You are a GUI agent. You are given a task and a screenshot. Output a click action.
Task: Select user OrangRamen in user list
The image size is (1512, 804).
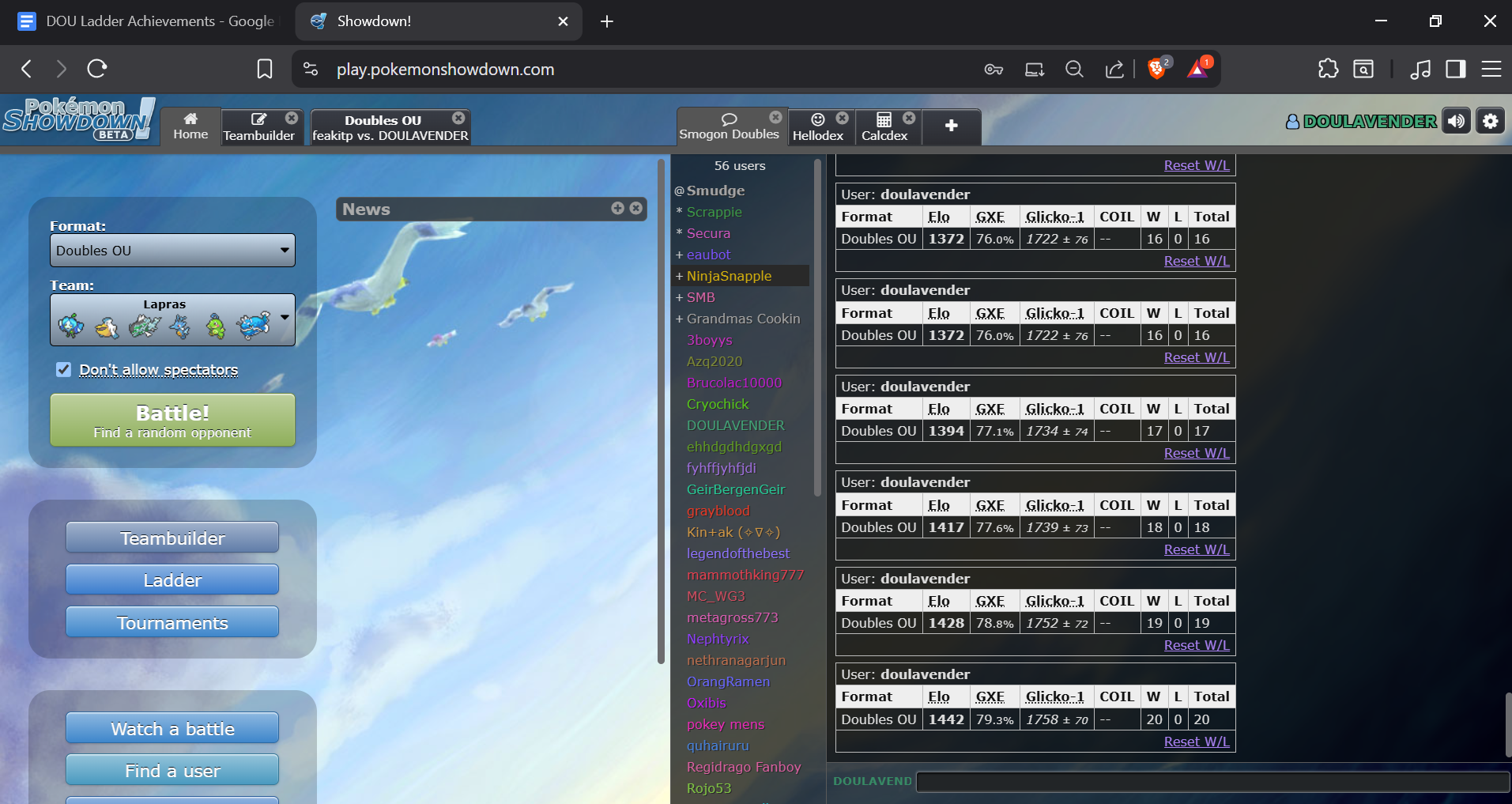(x=728, y=681)
